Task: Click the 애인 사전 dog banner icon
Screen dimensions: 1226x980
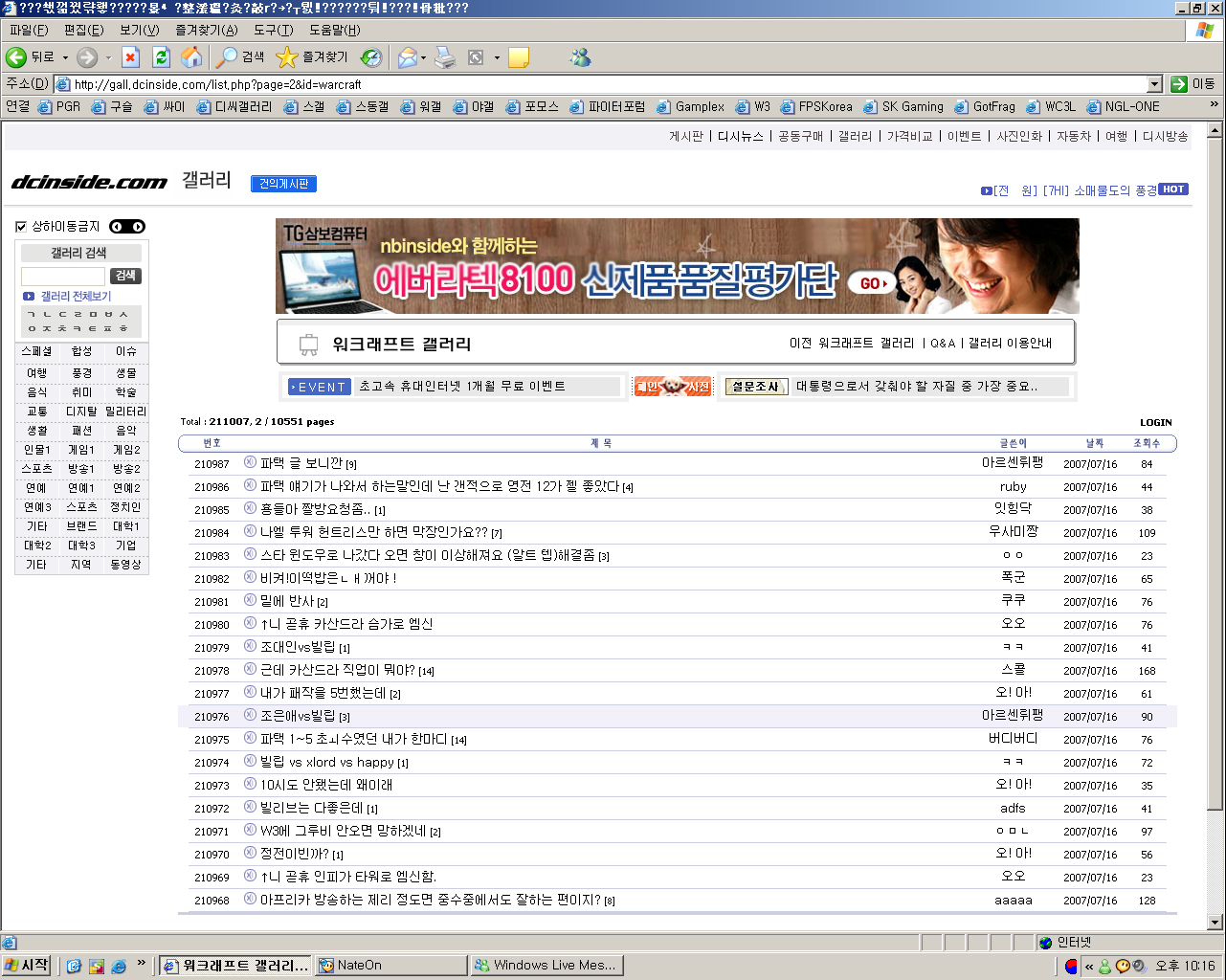Action: coord(673,387)
